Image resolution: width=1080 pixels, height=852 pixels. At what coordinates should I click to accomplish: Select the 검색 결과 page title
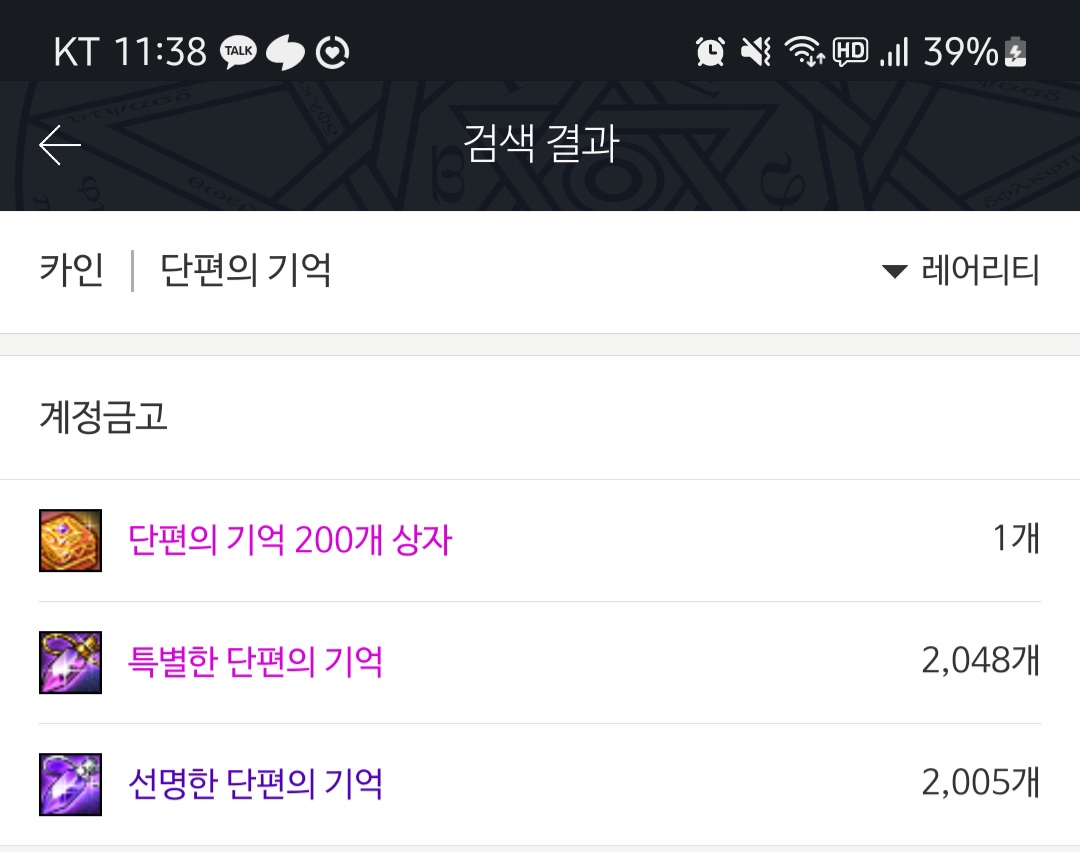coord(541,144)
